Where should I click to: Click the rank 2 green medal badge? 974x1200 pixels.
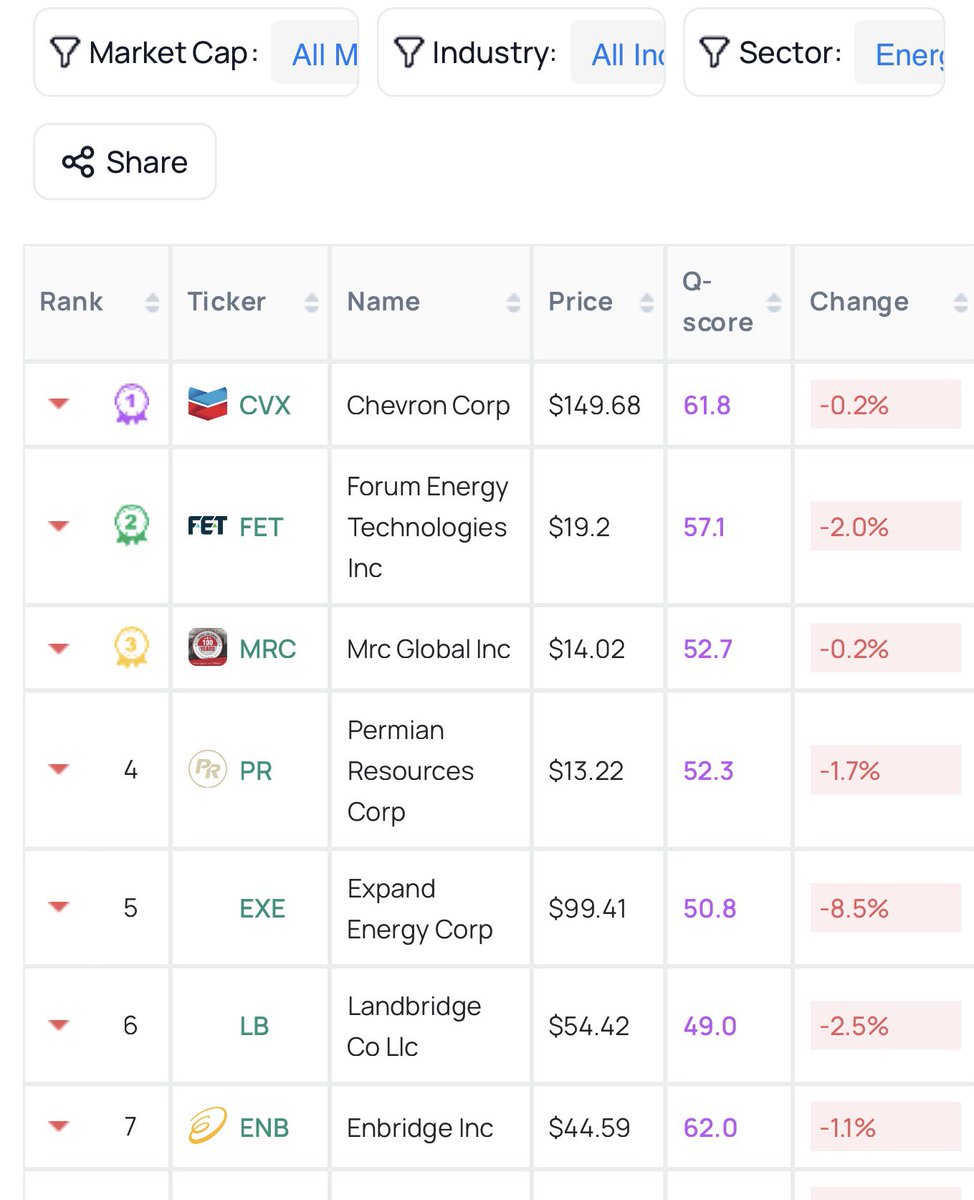point(131,527)
